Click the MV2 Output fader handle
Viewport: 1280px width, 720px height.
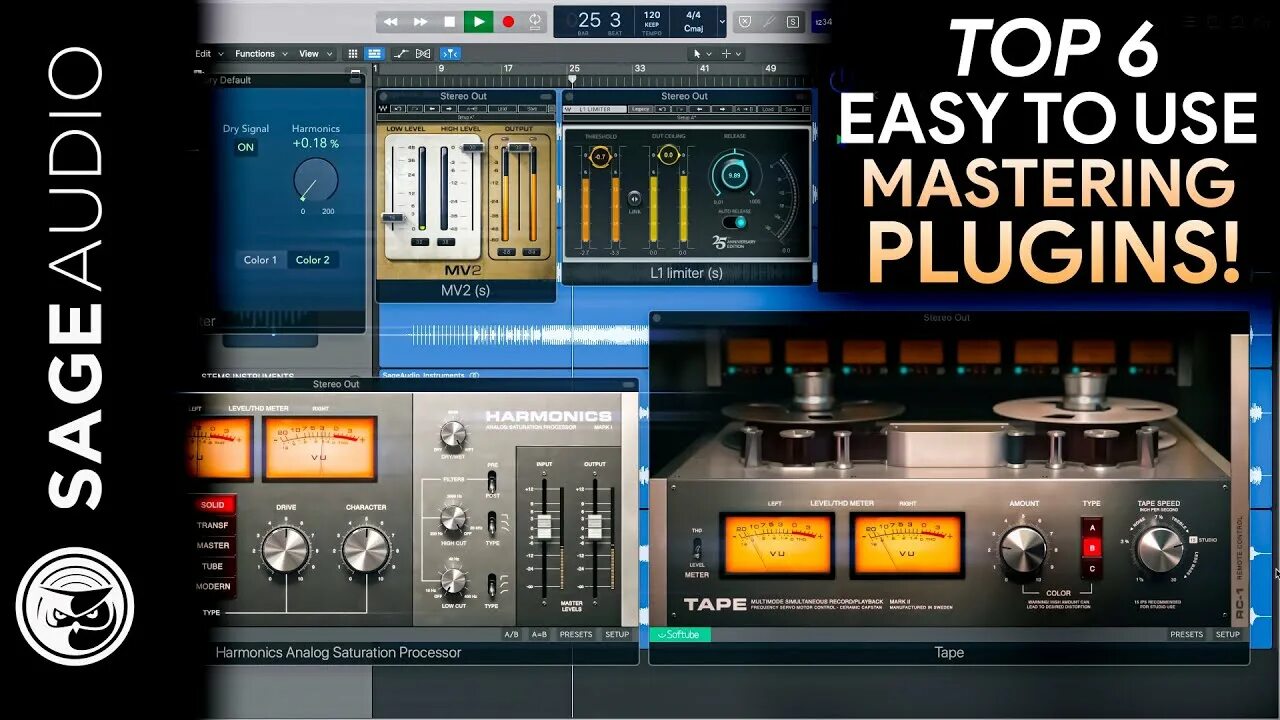click(517, 147)
